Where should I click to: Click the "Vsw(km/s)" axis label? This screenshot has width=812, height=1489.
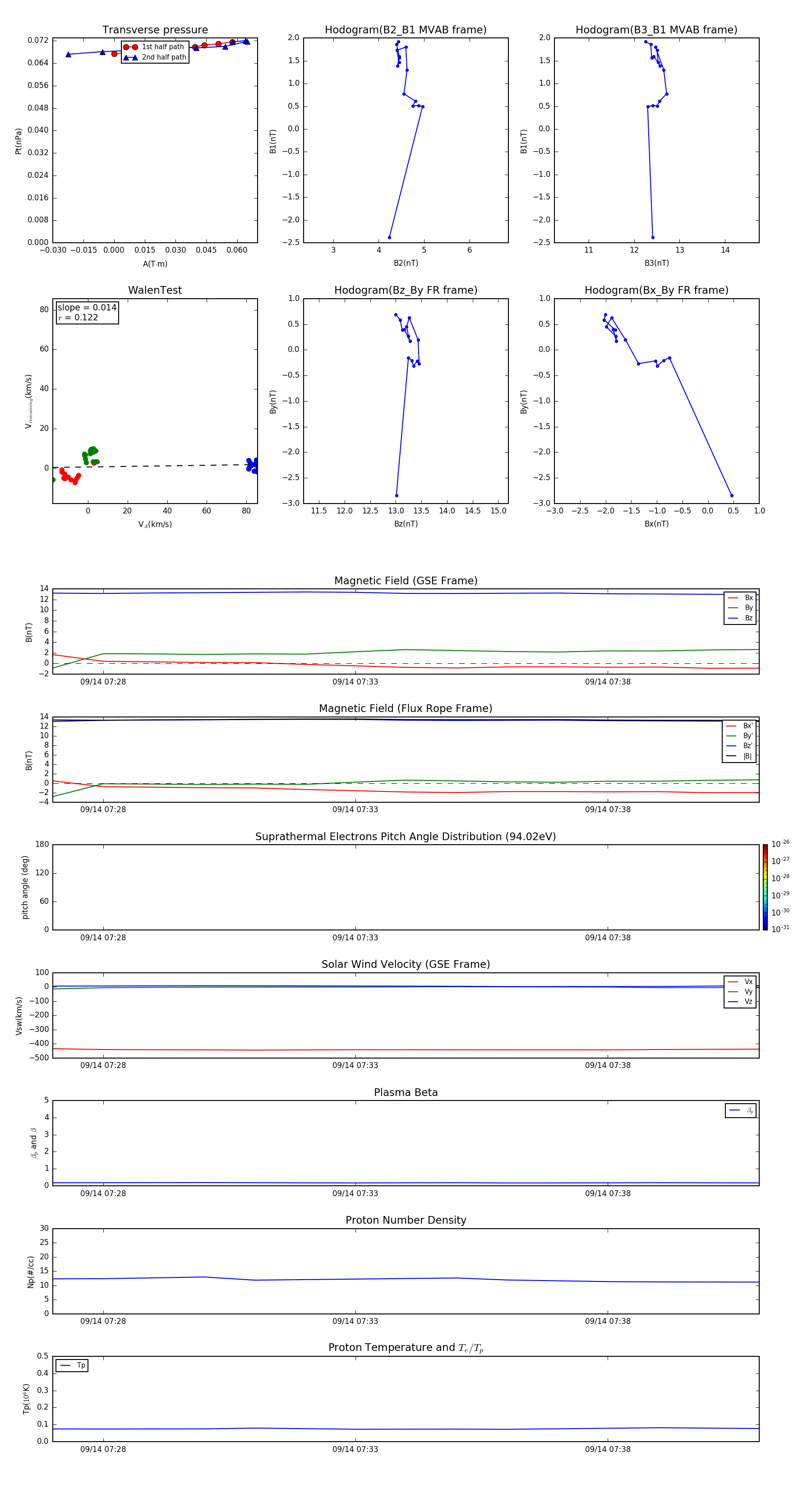click(18, 1016)
